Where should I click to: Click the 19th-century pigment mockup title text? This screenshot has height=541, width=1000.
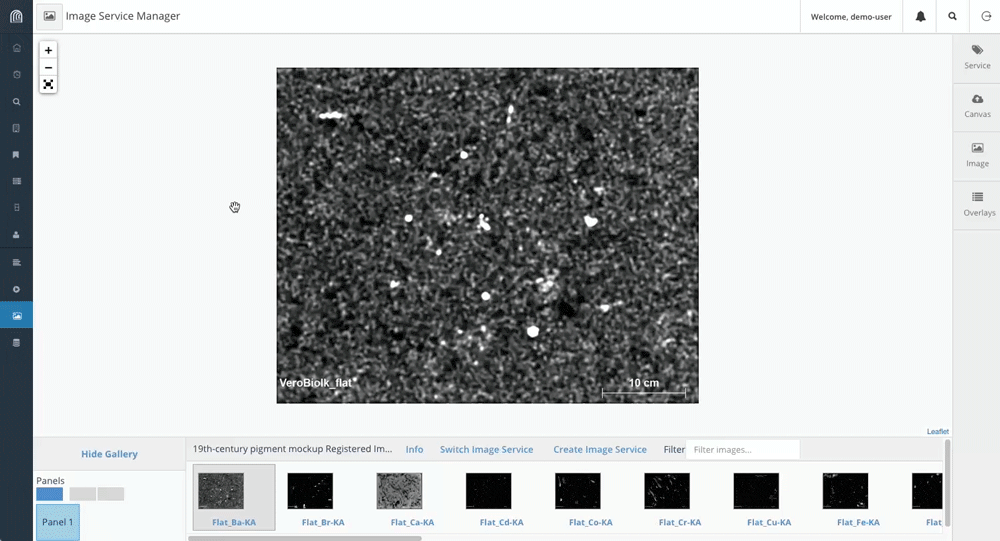[x=292, y=448]
